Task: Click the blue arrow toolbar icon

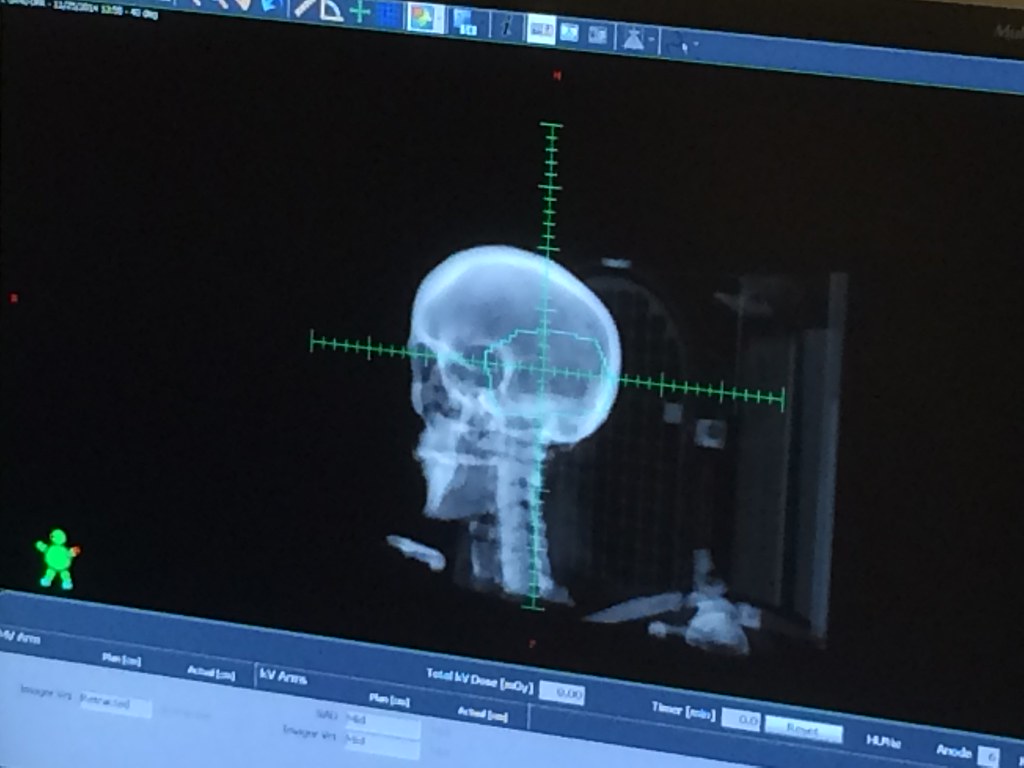Action: coord(272,5)
